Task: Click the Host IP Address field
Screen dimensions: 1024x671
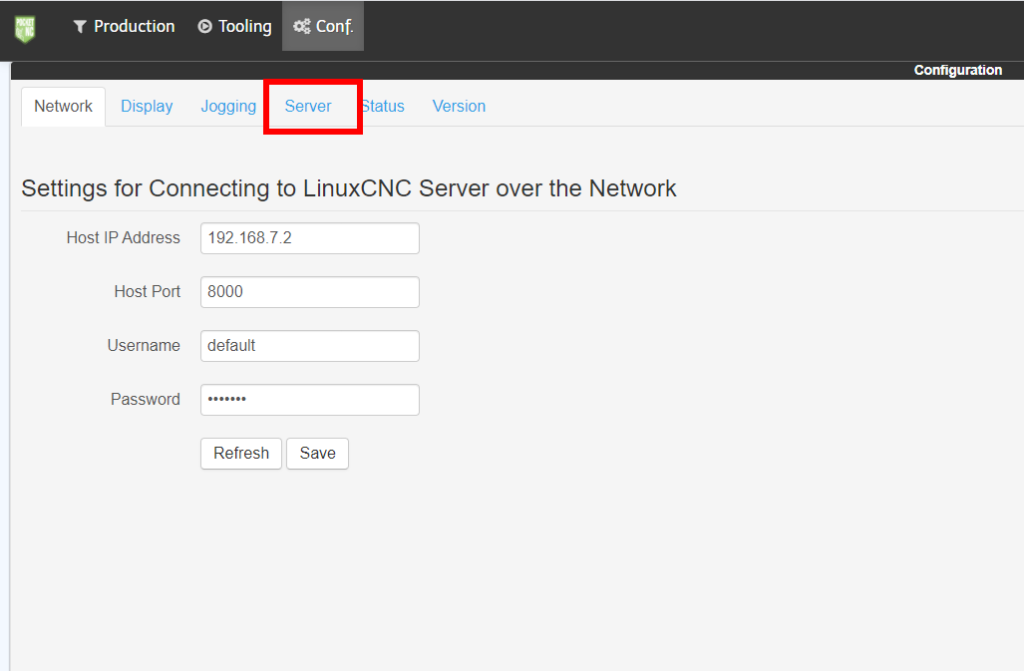Action: [309, 238]
